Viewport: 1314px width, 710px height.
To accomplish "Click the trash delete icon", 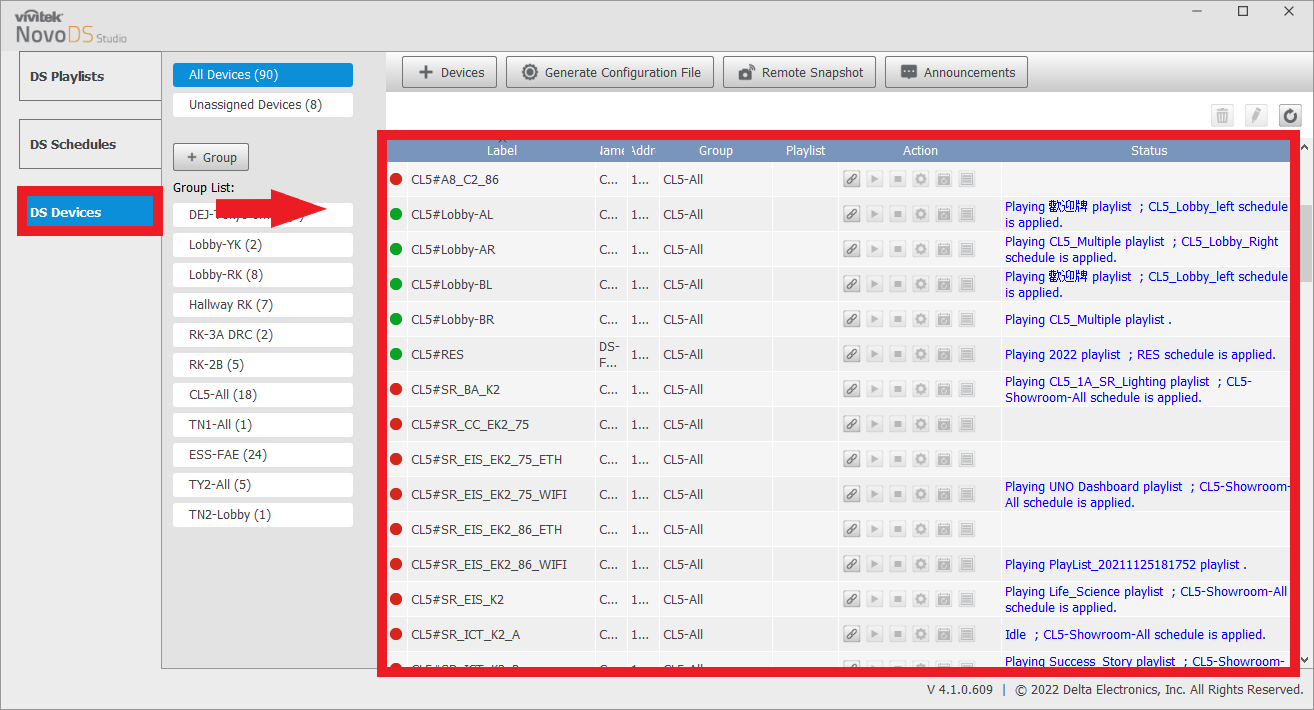I will (x=1222, y=116).
